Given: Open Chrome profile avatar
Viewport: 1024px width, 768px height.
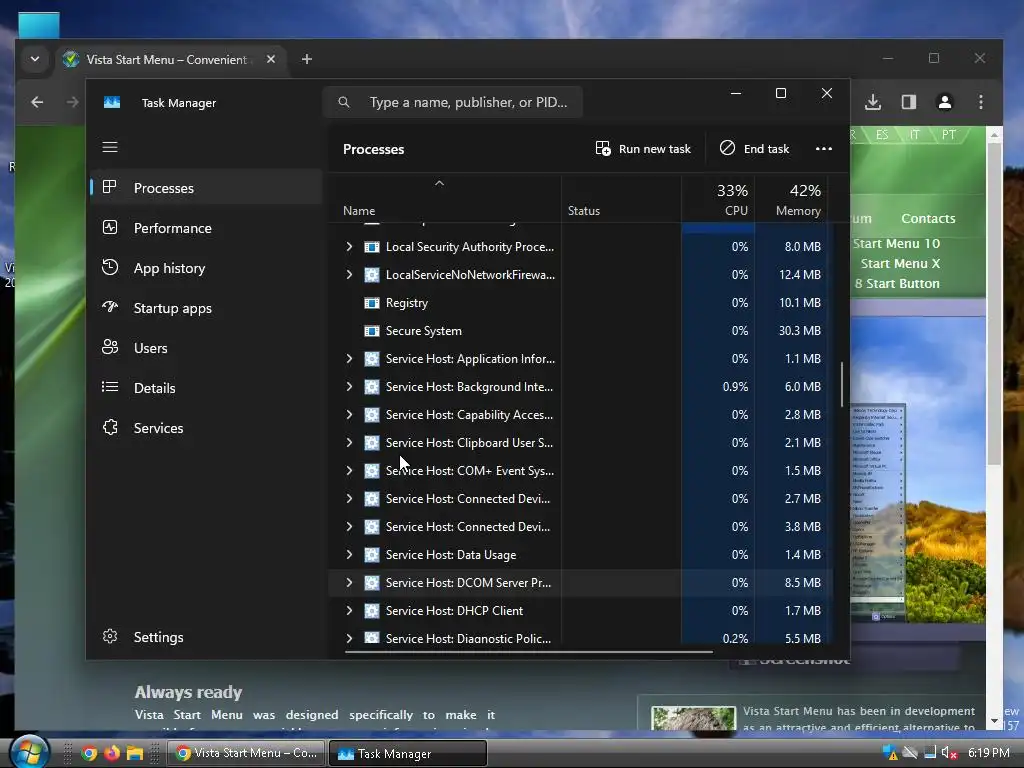Looking at the screenshot, I should pos(944,102).
